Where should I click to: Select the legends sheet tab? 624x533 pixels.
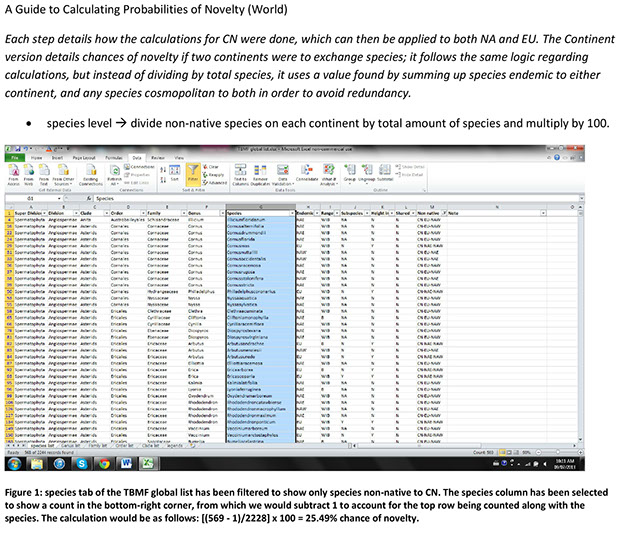pyautogui.click(x=174, y=446)
